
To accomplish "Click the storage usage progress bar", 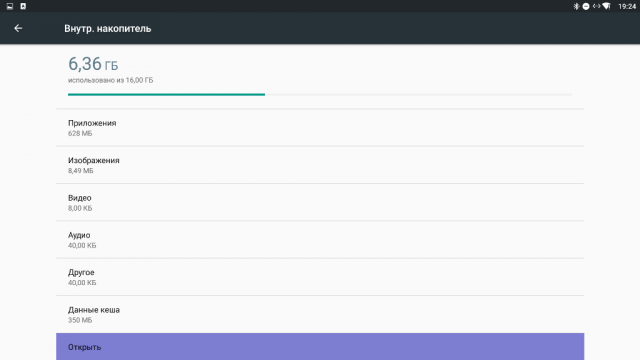I will (x=320, y=94).
